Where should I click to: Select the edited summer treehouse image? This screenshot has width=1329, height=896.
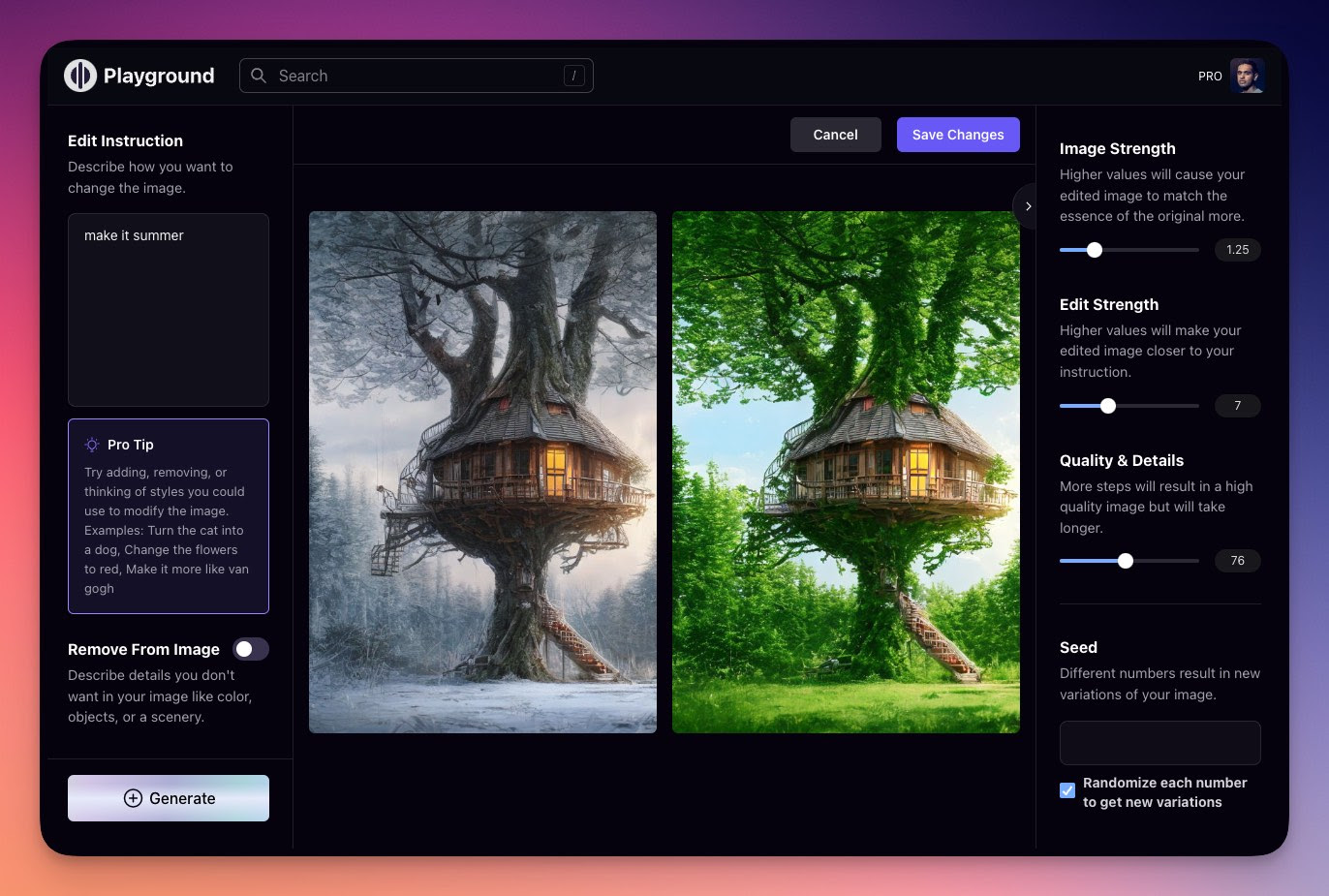[x=846, y=472]
